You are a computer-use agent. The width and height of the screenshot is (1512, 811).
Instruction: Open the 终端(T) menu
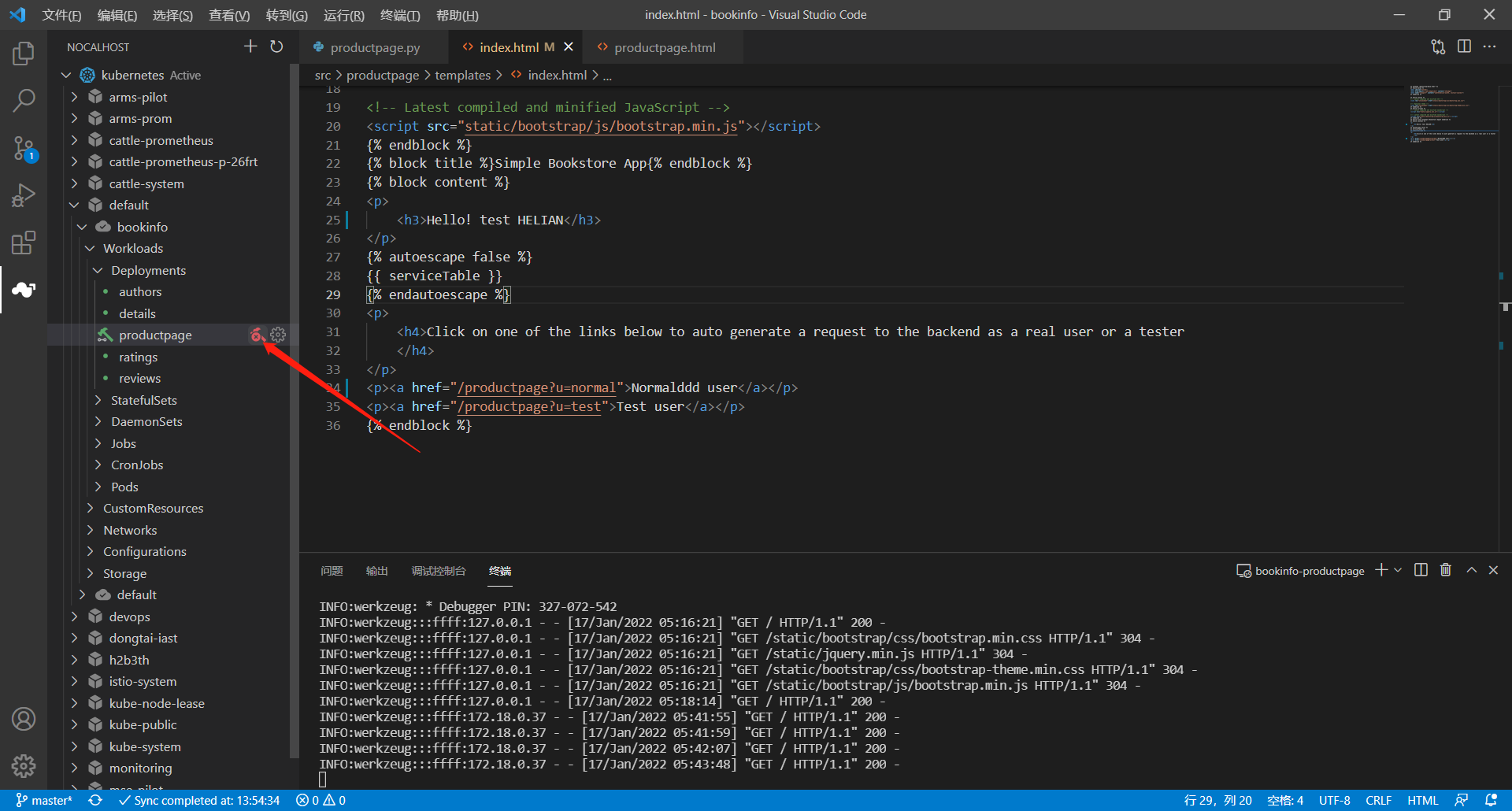(x=400, y=15)
